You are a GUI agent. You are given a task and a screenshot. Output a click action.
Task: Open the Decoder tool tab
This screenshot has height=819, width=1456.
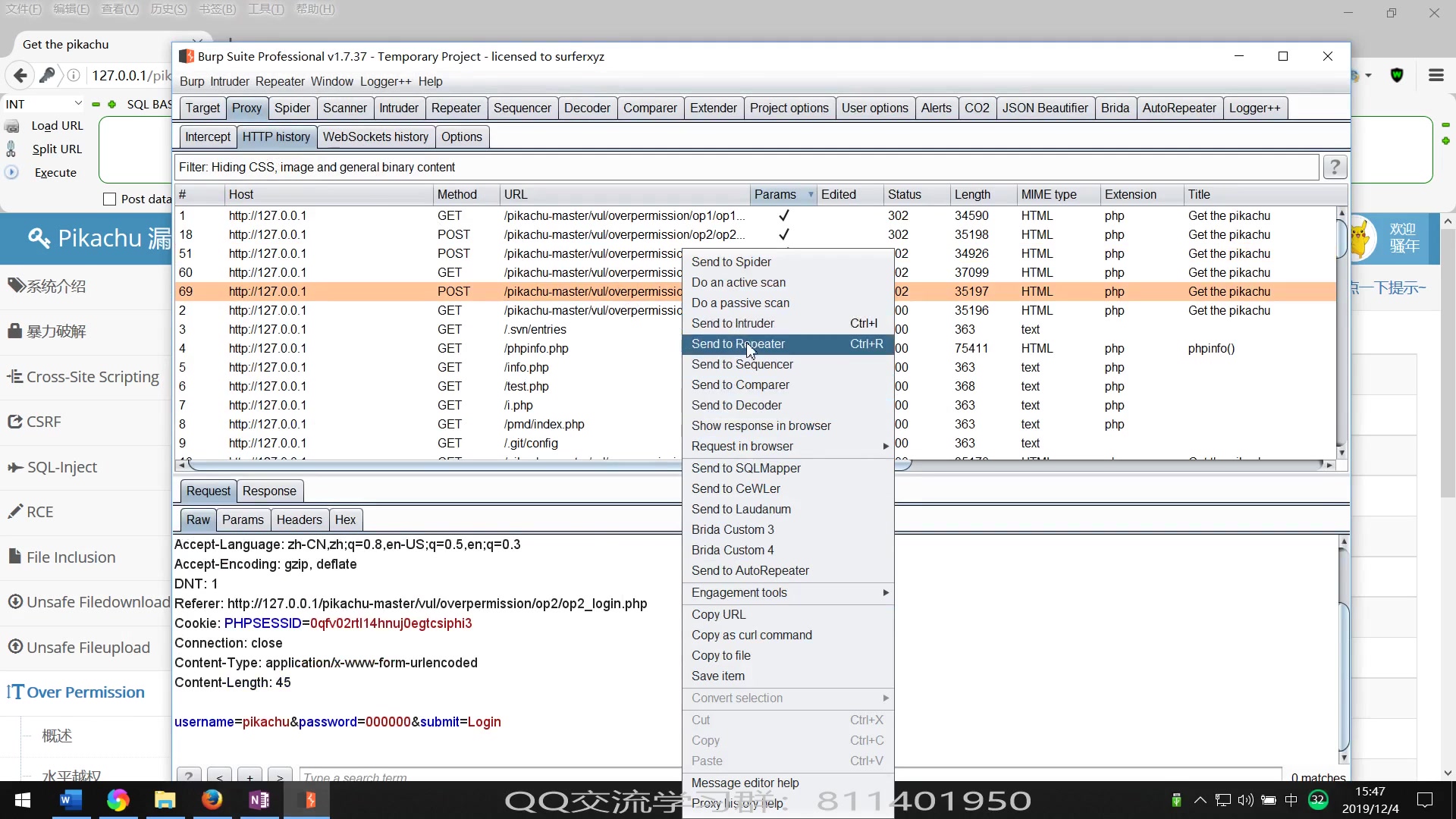point(587,108)
